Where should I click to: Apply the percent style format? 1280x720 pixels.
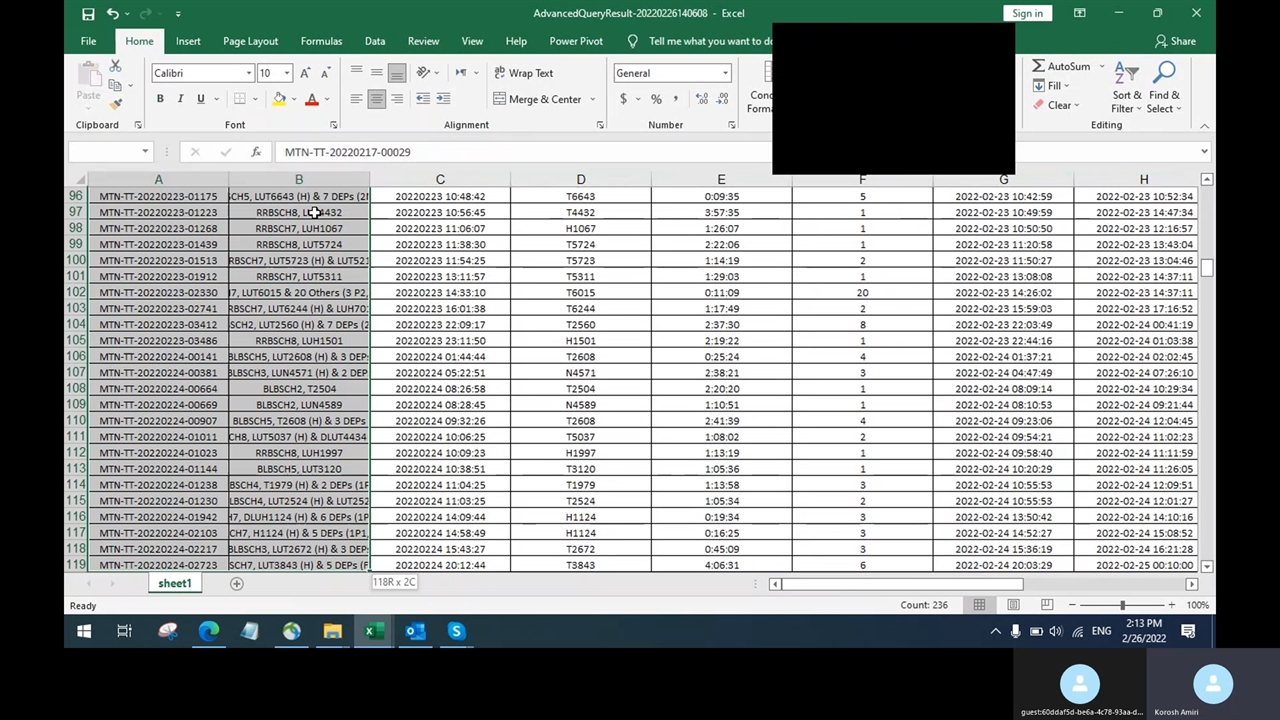(656, 99)
